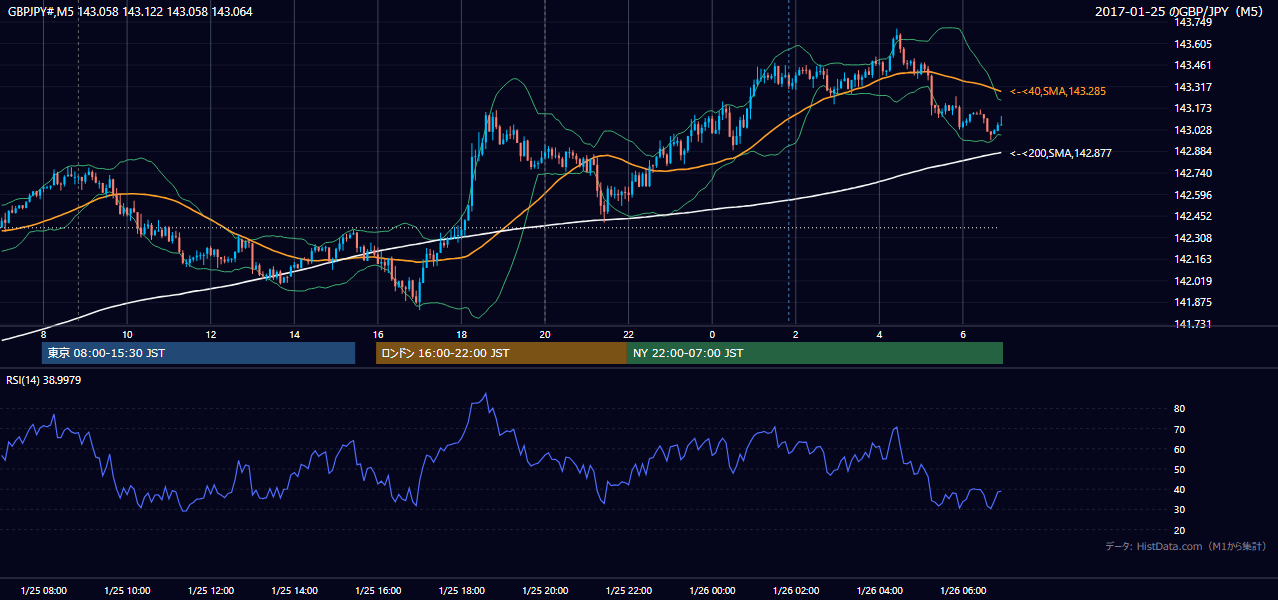The height and width of the screenshot is (600, 1278).
Task: Click price axis value 142.452
Action: [1193, 216]
